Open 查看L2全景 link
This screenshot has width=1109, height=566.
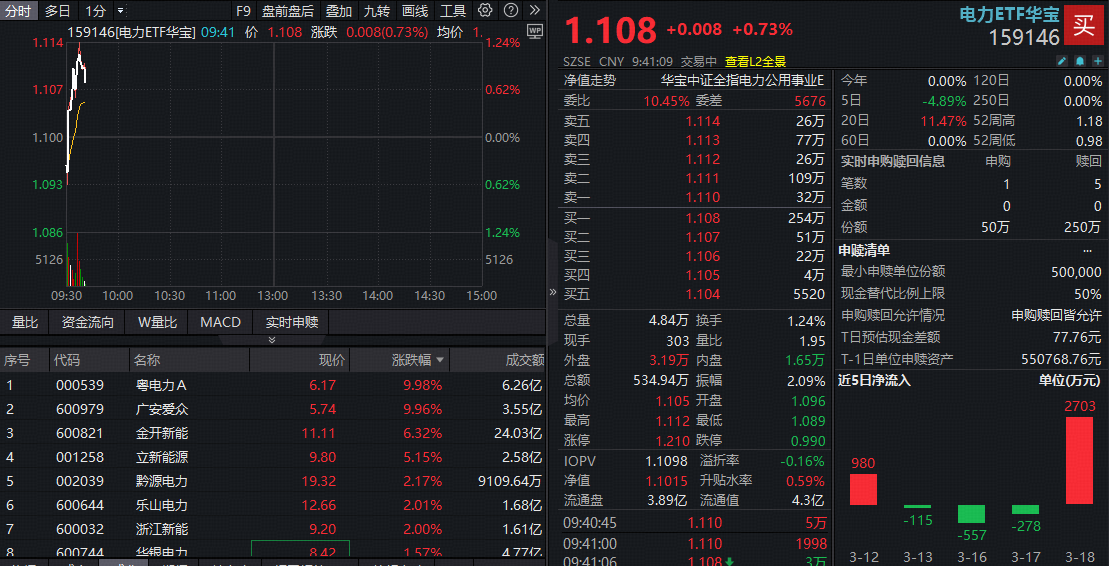[755, 61]
